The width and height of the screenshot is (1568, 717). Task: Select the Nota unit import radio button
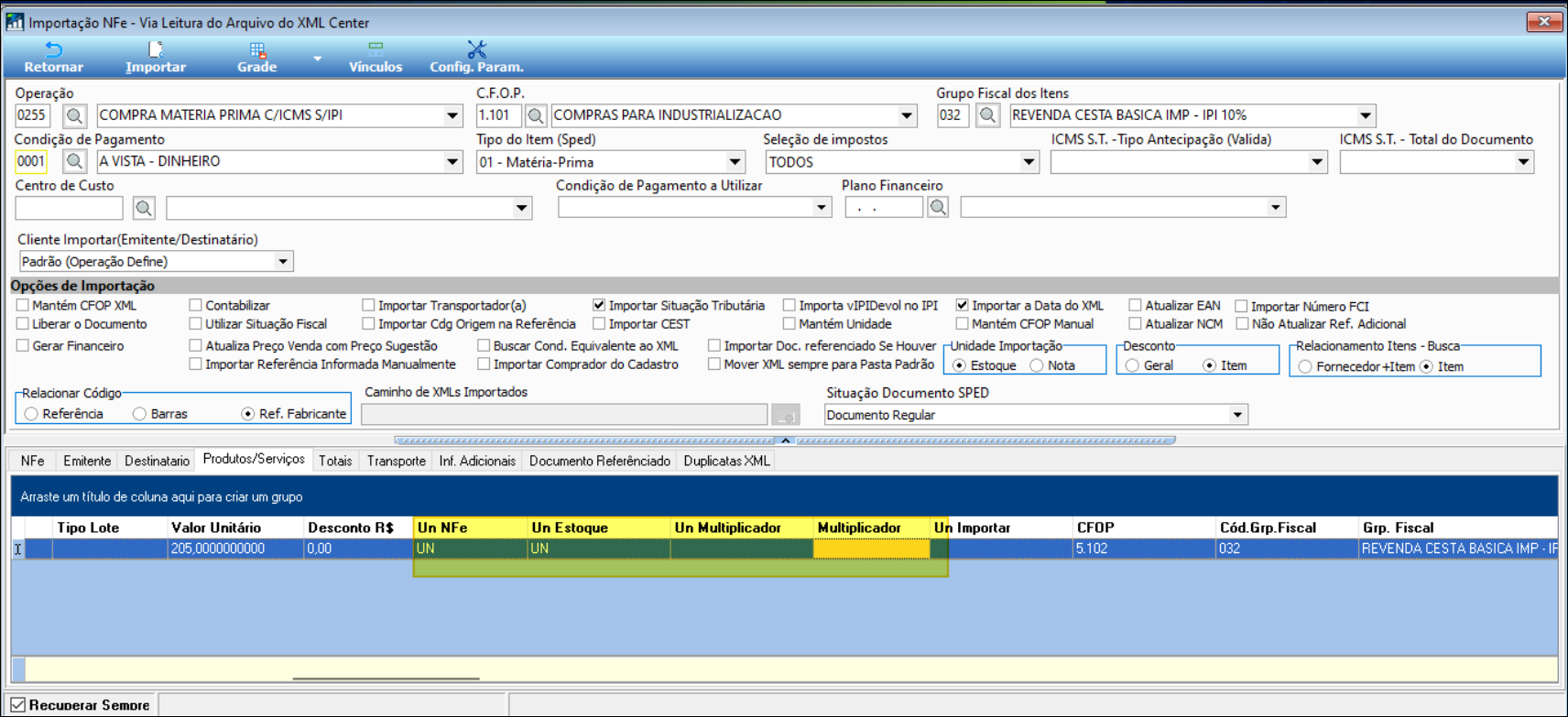[1037, 365]
